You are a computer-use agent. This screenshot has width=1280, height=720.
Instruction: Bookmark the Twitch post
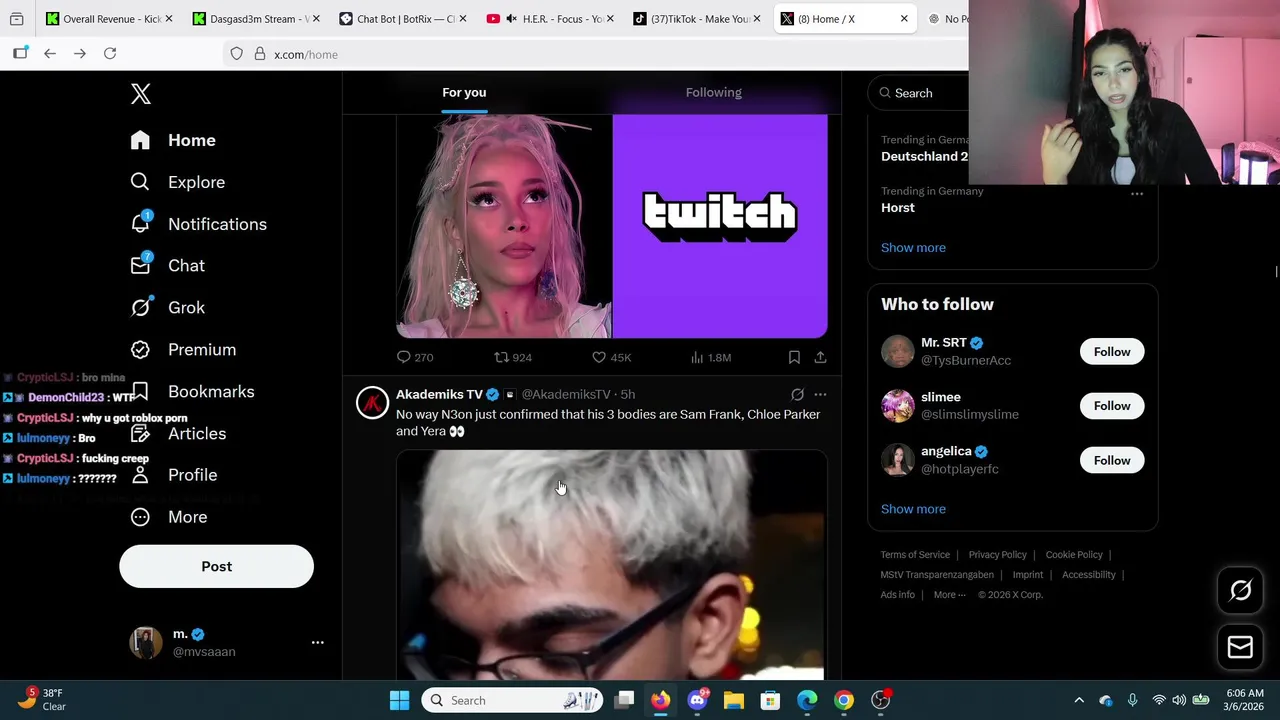[x=794, y=357]
